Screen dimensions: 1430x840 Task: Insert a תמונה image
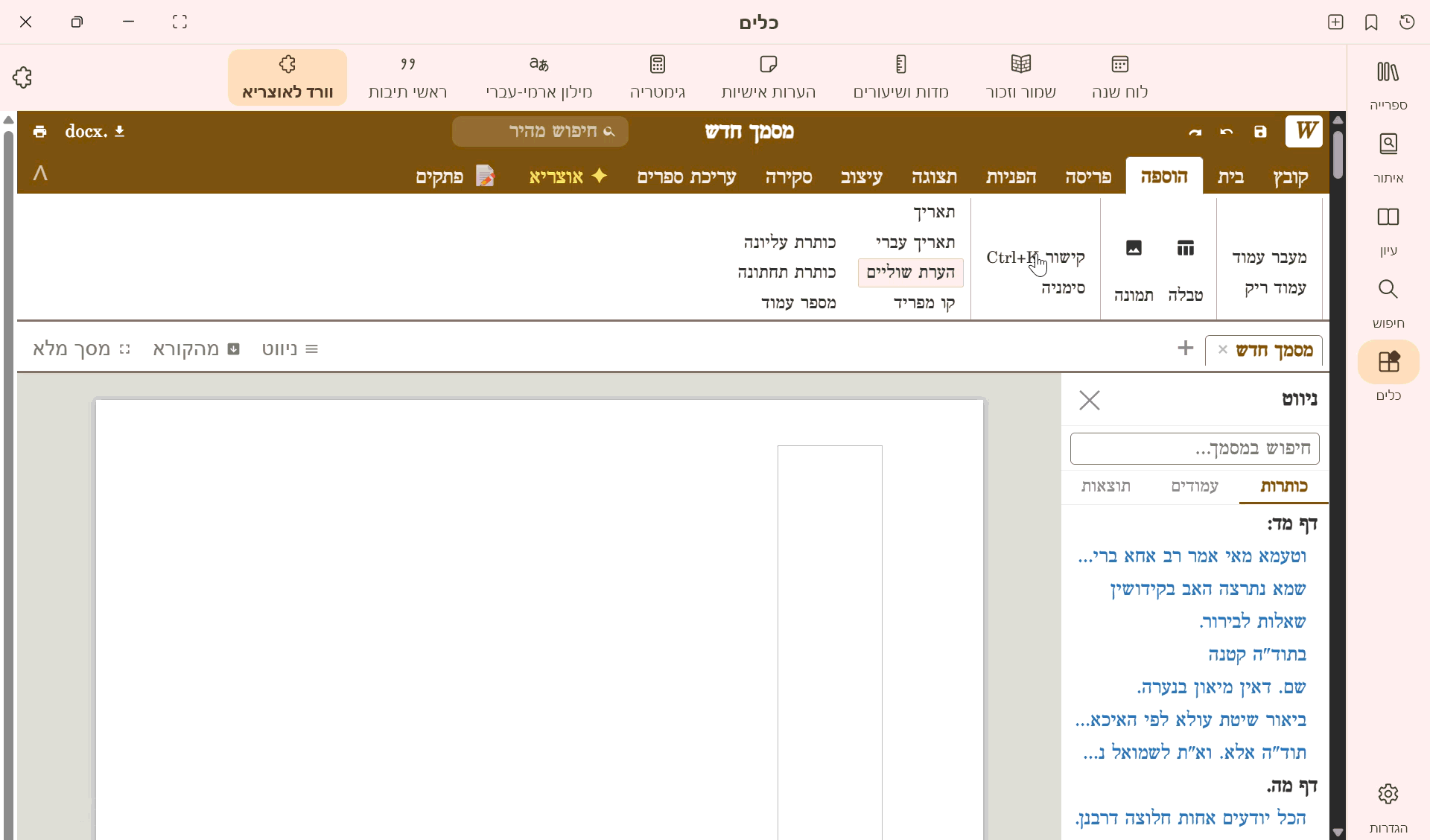coord(1134,270)
